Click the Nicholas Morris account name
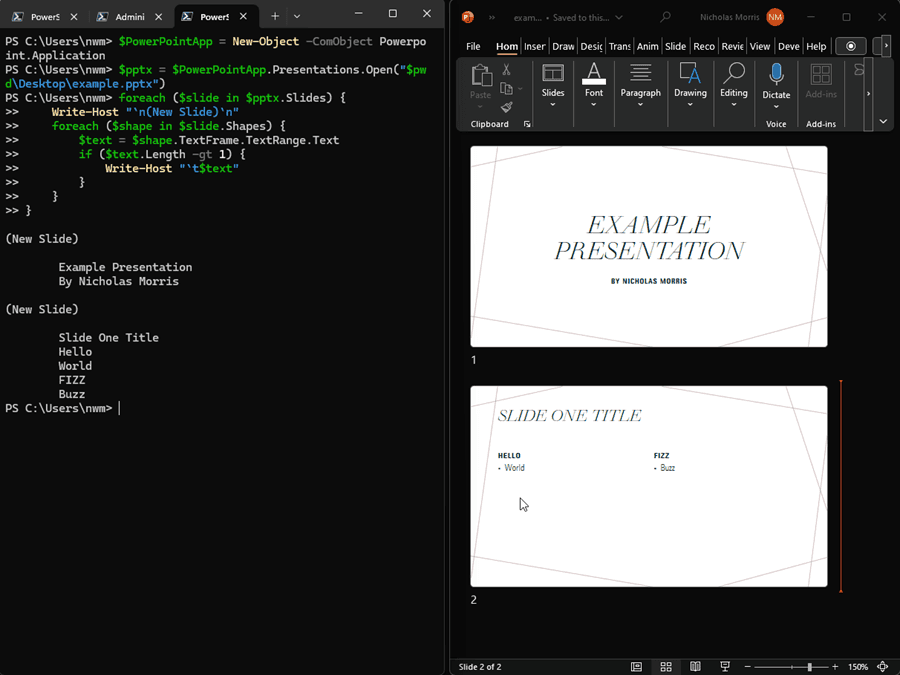The width and height of the screenshot is (900, 675). click(729, 17)
